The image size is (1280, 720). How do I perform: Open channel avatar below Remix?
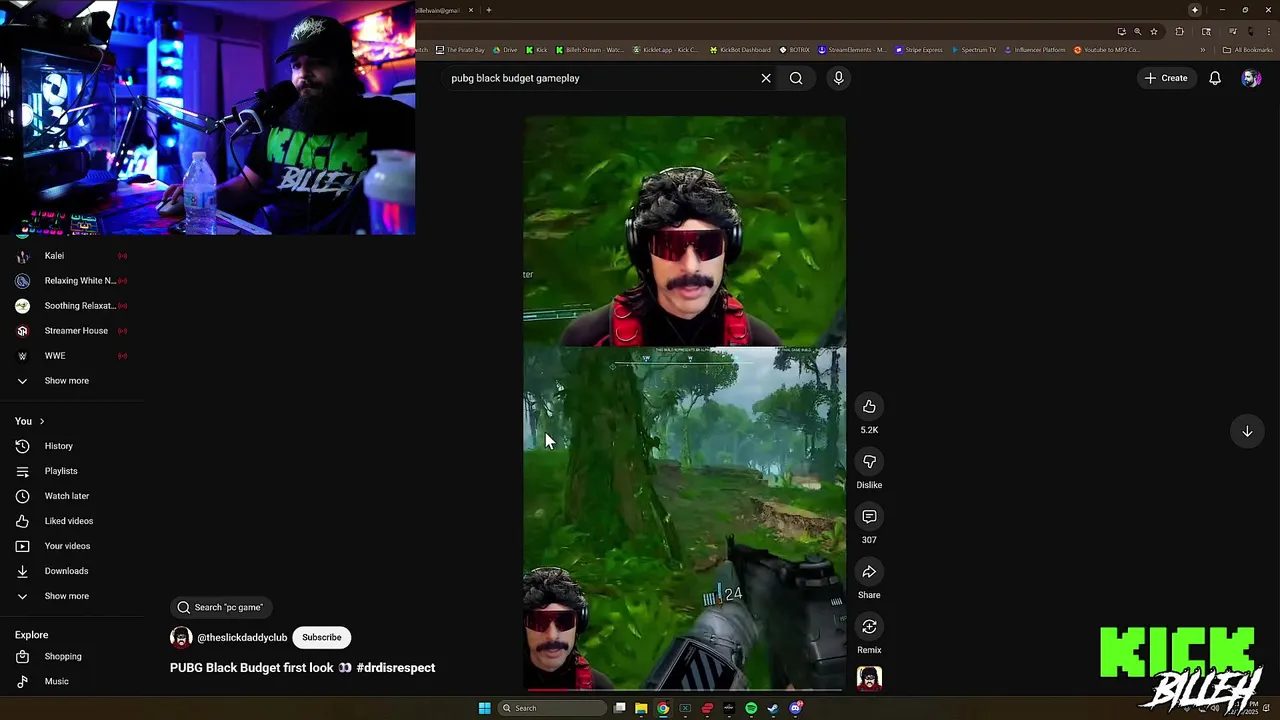coord(869,679)
